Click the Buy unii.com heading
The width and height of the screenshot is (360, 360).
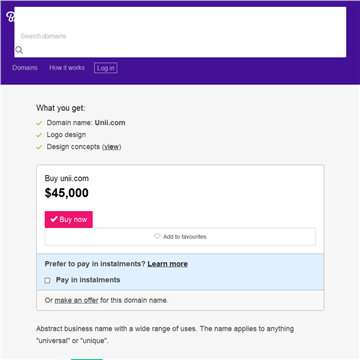click(x=67, y=178)
